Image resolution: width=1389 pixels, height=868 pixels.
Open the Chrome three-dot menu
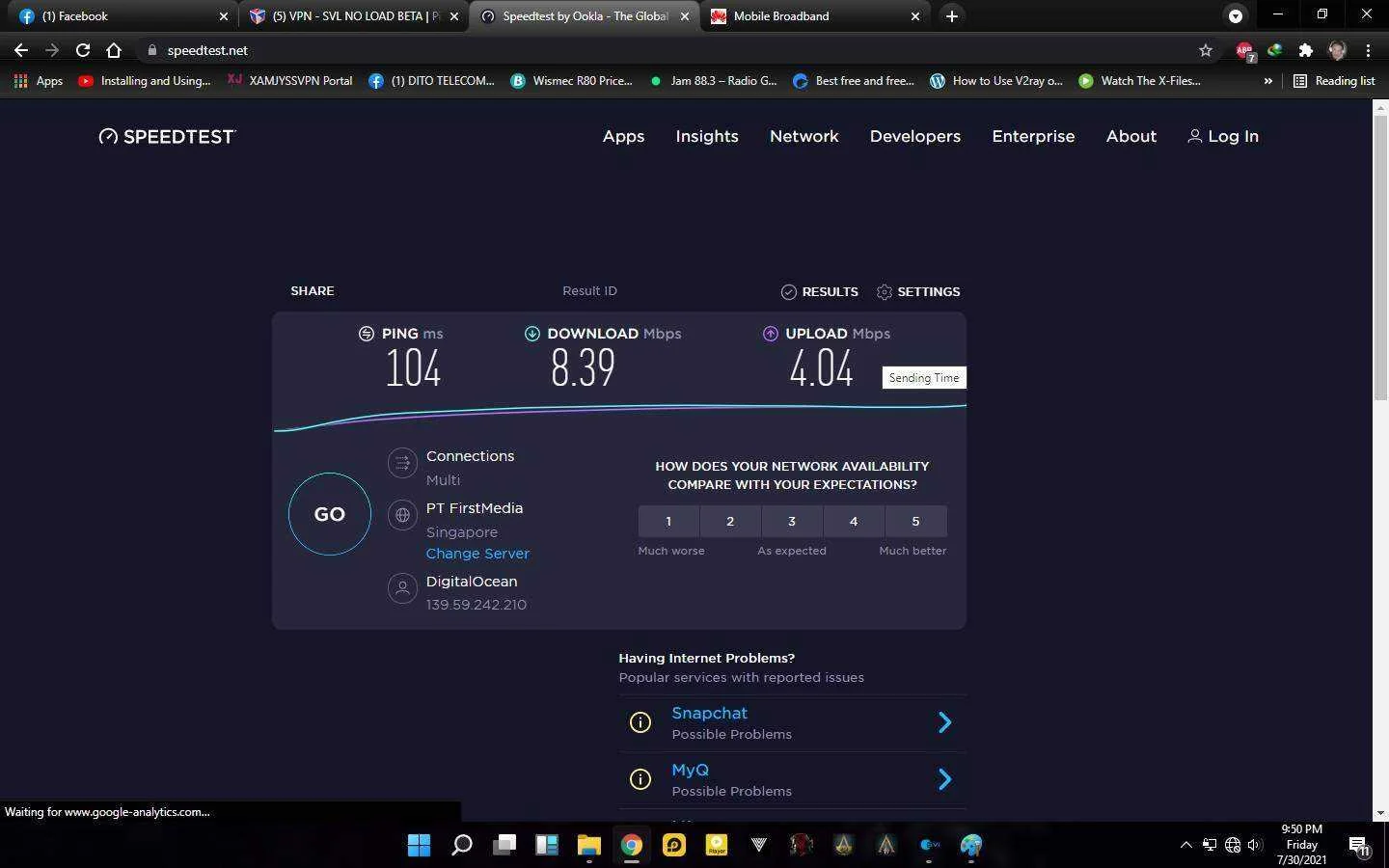tap(1368, 50)
